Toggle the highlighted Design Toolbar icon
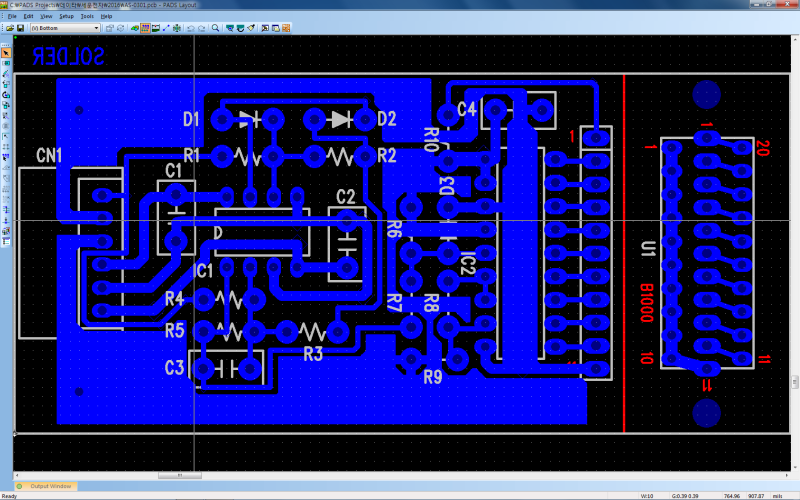 145,28
